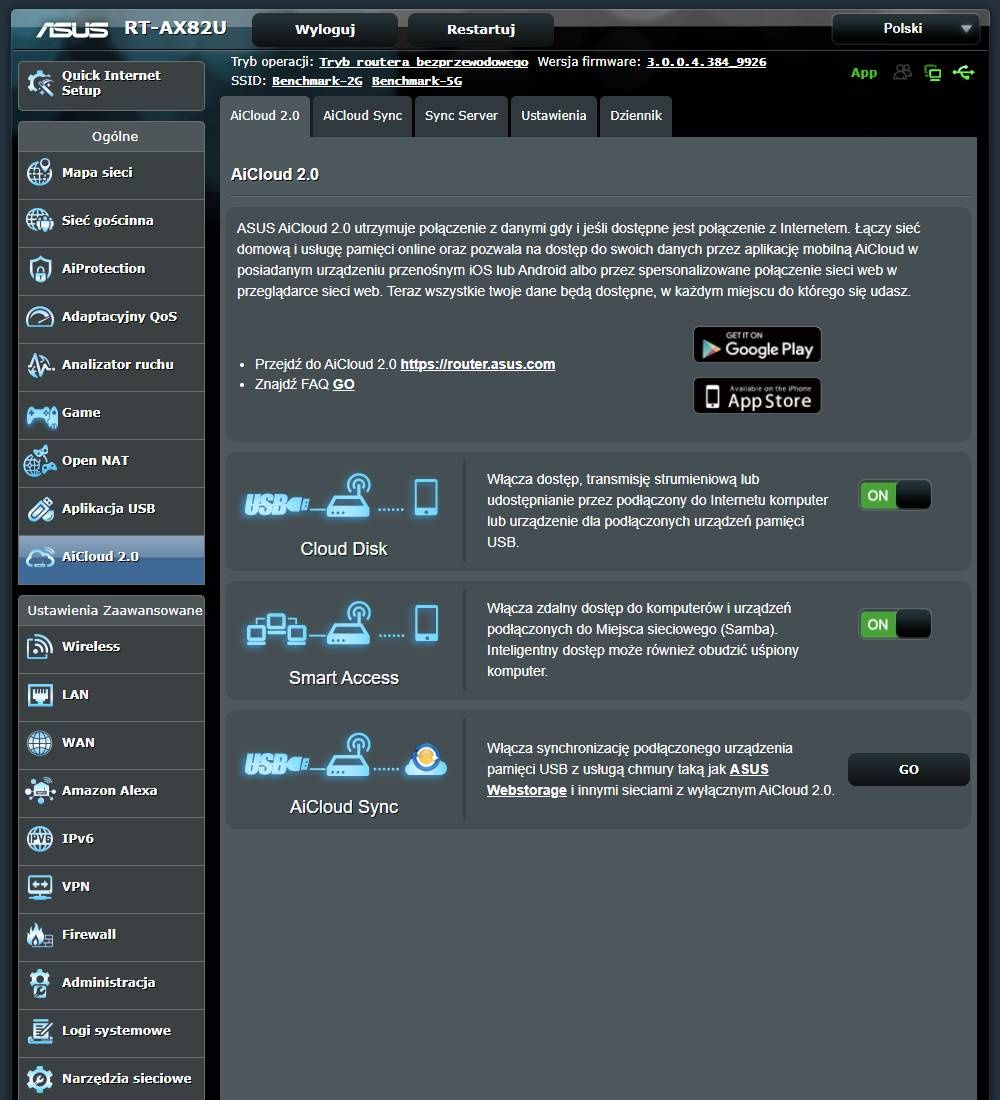Image resolution: width=1000 pixels, height=1100 pixels.
Task: Switch to the Dziennik tab
Action: coord(636,116)
